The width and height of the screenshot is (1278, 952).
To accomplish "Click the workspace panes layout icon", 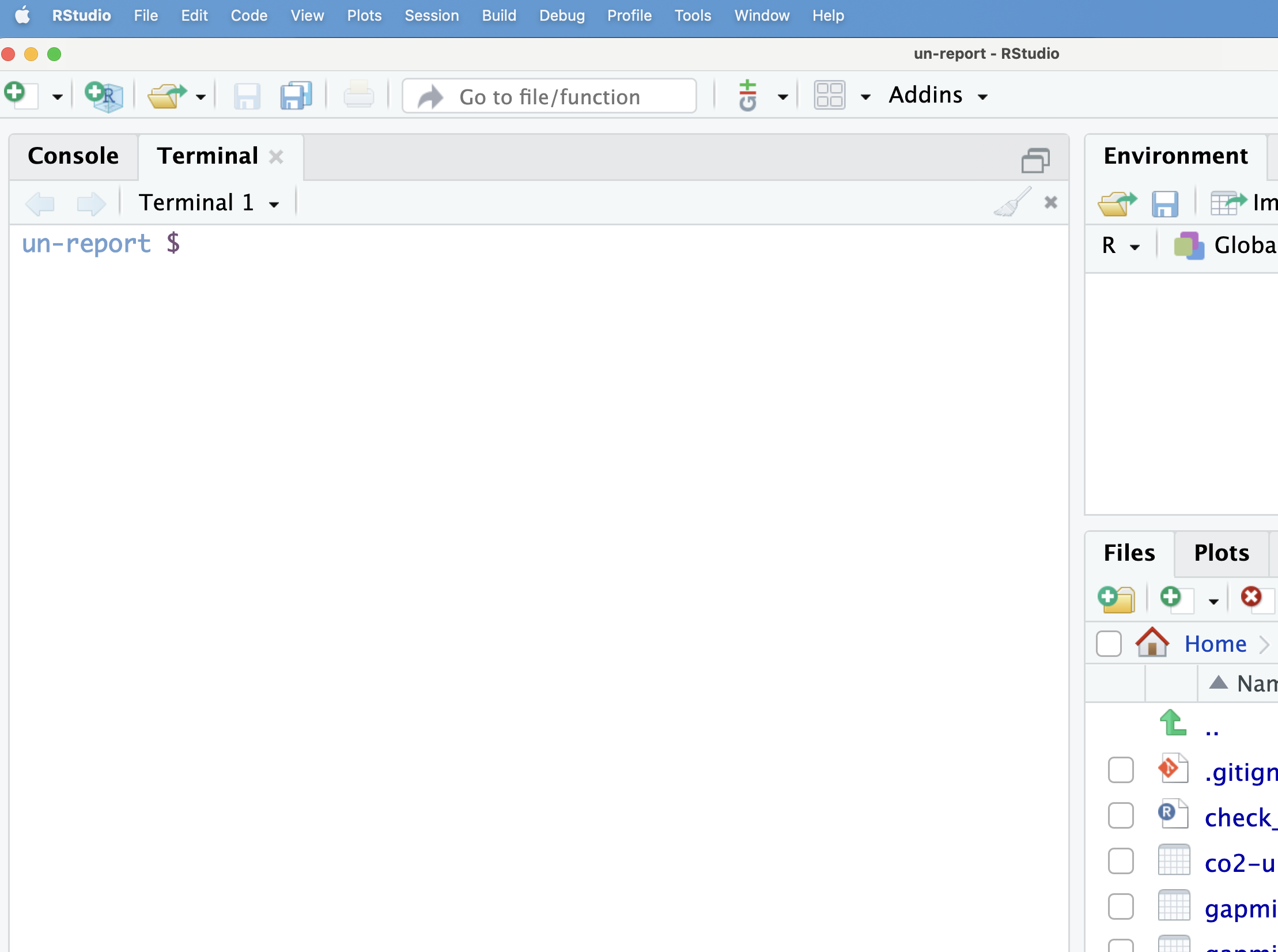I will coord(830,96).
